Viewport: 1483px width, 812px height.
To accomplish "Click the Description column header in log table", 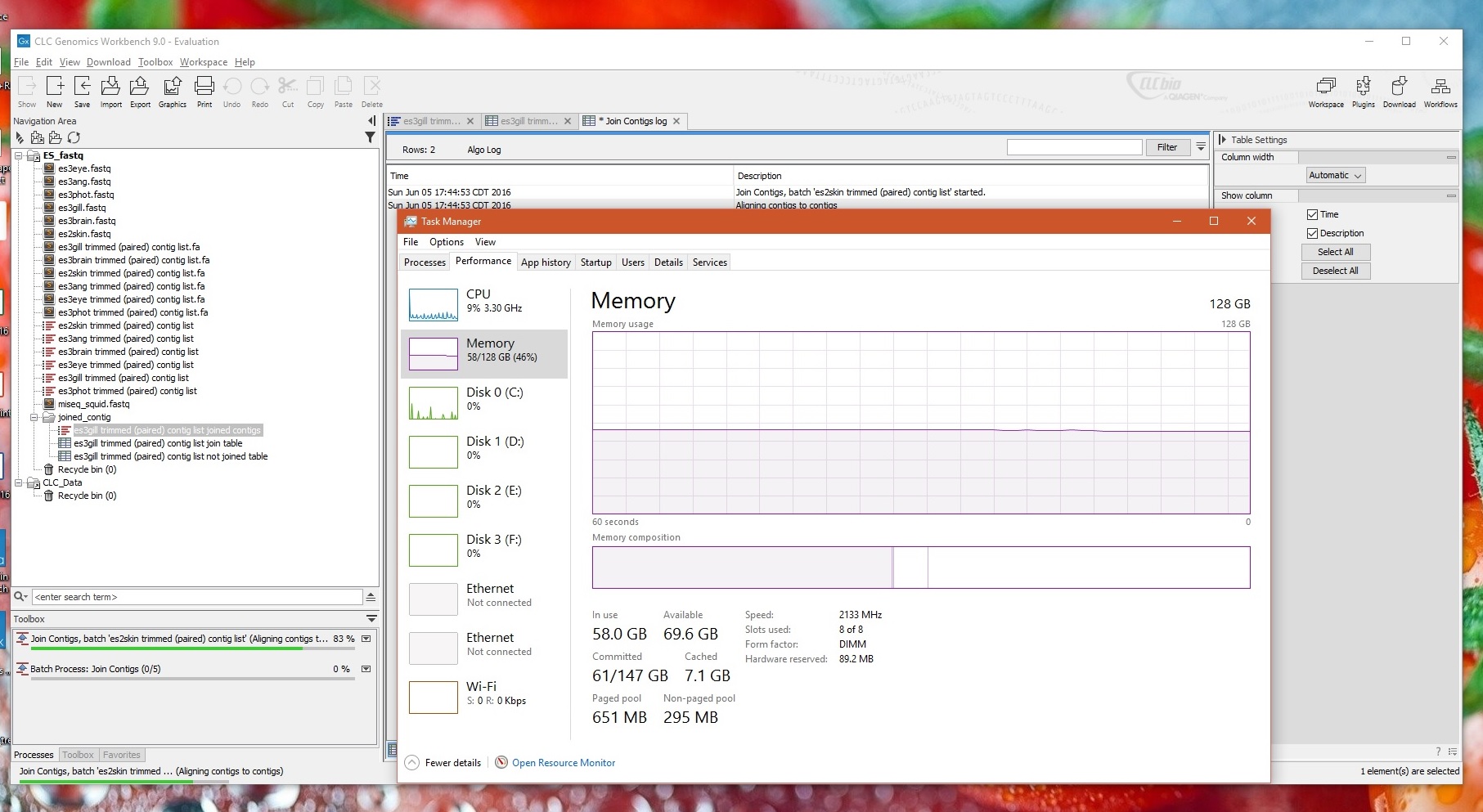I will 970,176.
